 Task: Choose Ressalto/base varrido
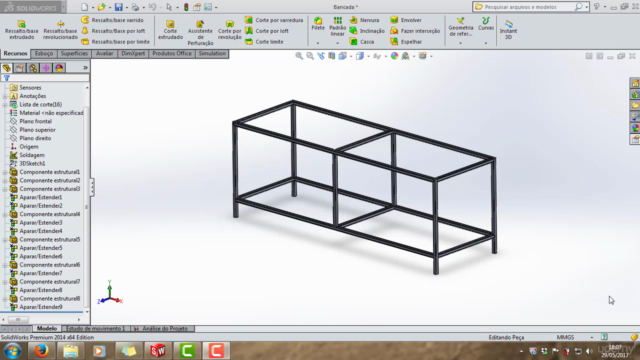[113, 20]
